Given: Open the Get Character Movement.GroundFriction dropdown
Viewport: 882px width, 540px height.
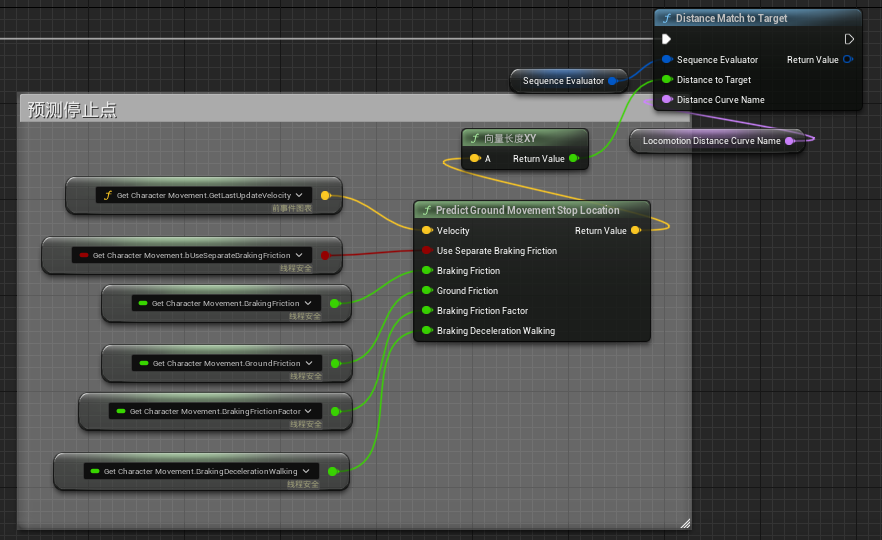Looking at the screenshot, I should click(227, 363).
